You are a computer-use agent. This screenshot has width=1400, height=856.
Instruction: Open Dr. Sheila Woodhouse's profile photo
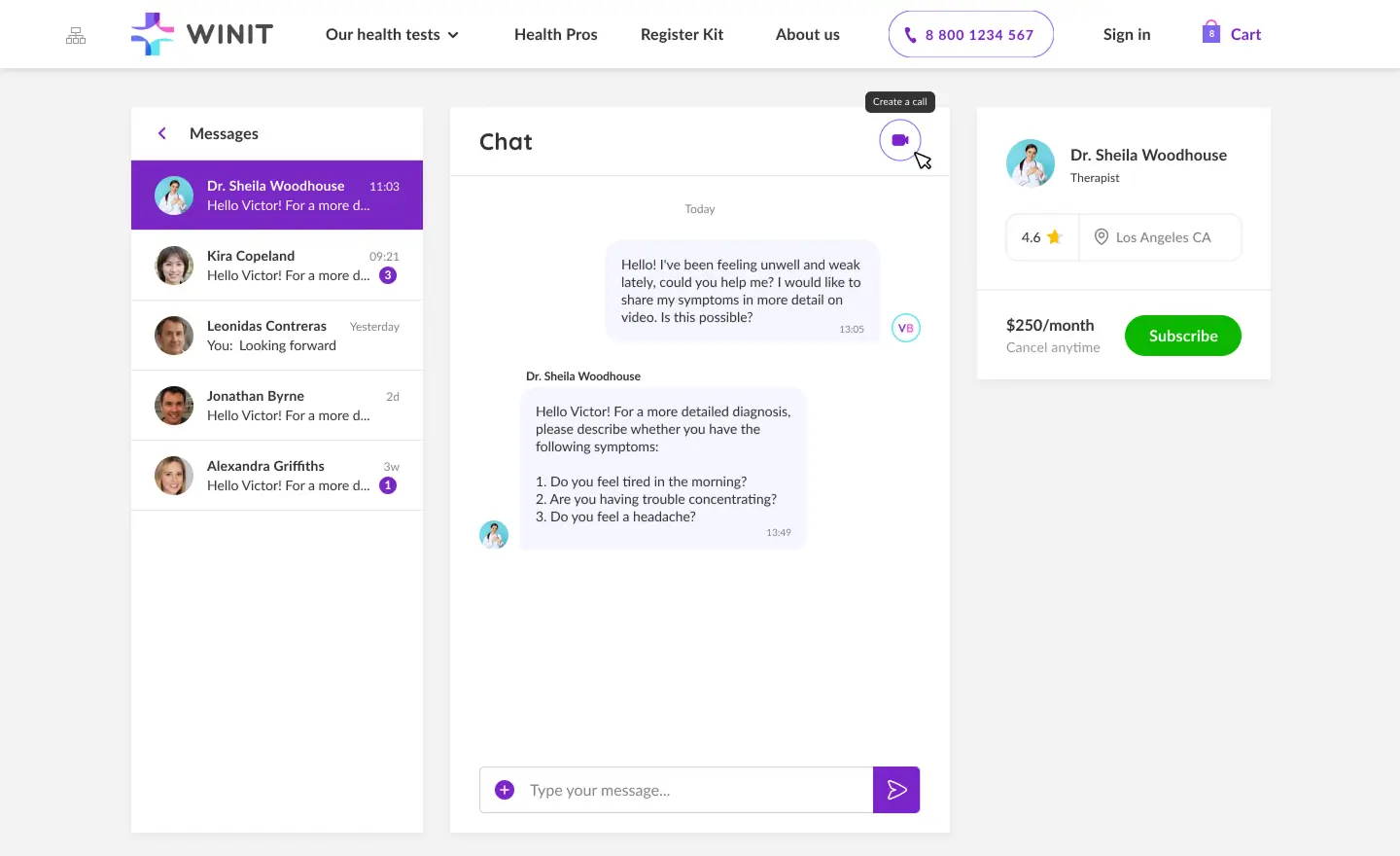pyautogui.click(x=1031, y=163)
